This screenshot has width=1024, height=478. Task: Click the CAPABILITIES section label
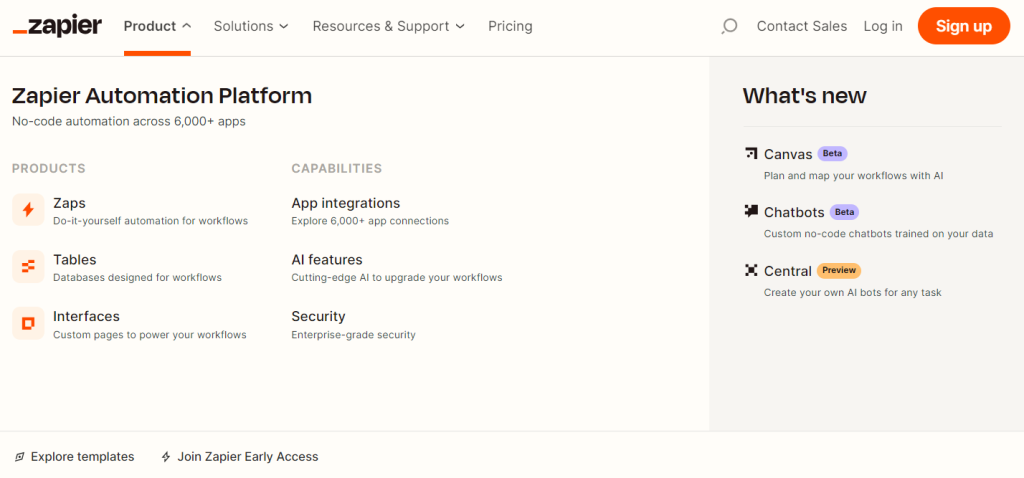(x=336, y=168)
